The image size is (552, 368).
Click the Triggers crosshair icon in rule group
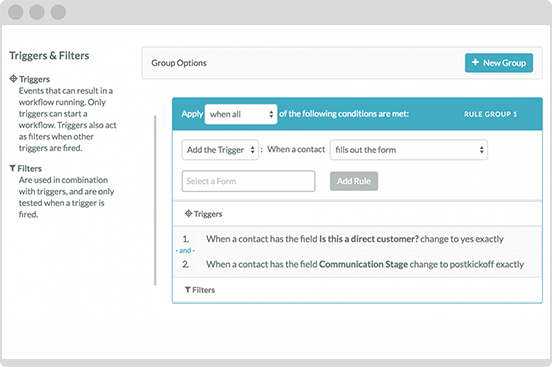pos(188,213)
